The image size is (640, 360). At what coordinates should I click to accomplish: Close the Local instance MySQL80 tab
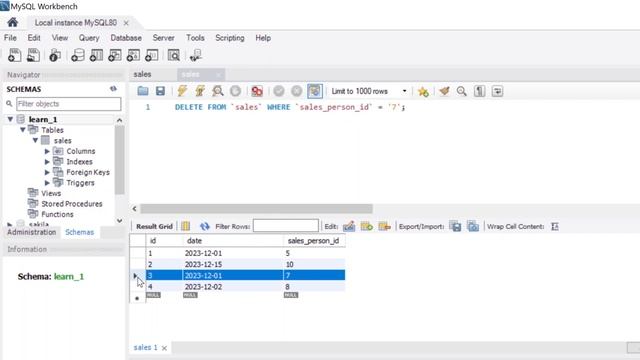(x=126, y=23)
